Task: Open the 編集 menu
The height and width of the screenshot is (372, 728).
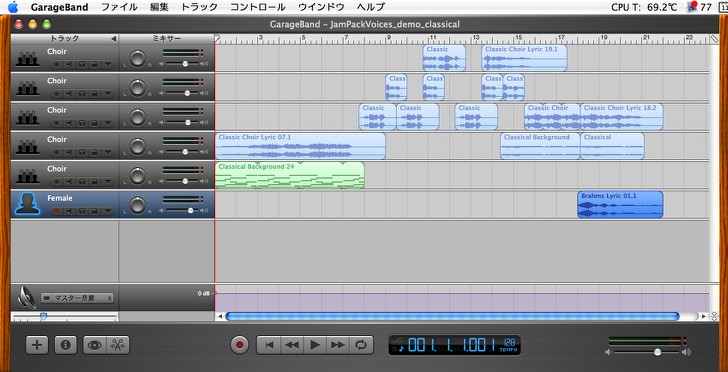Action: 159,7
